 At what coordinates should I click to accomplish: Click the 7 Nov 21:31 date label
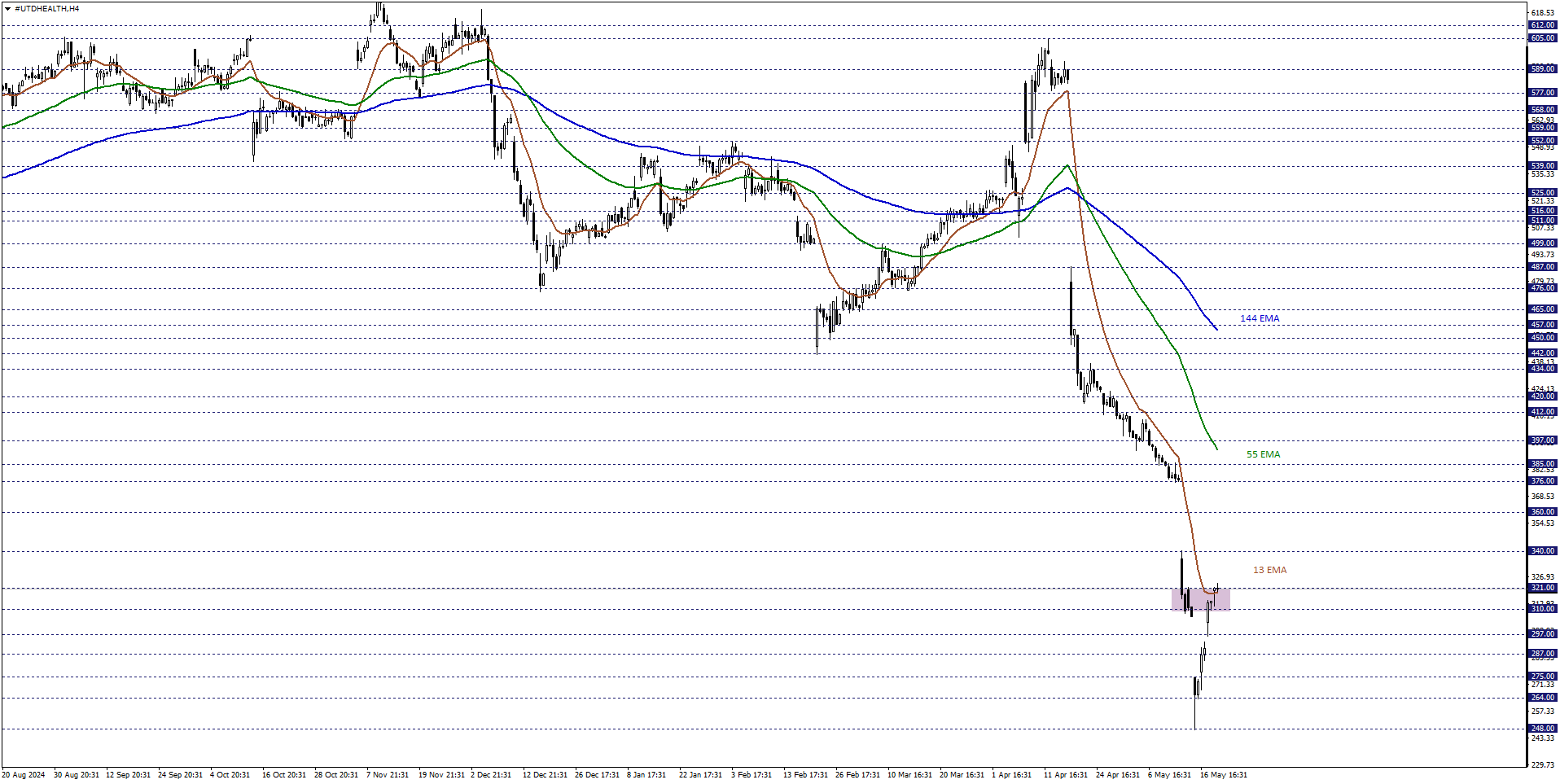[x=388, y=775]
